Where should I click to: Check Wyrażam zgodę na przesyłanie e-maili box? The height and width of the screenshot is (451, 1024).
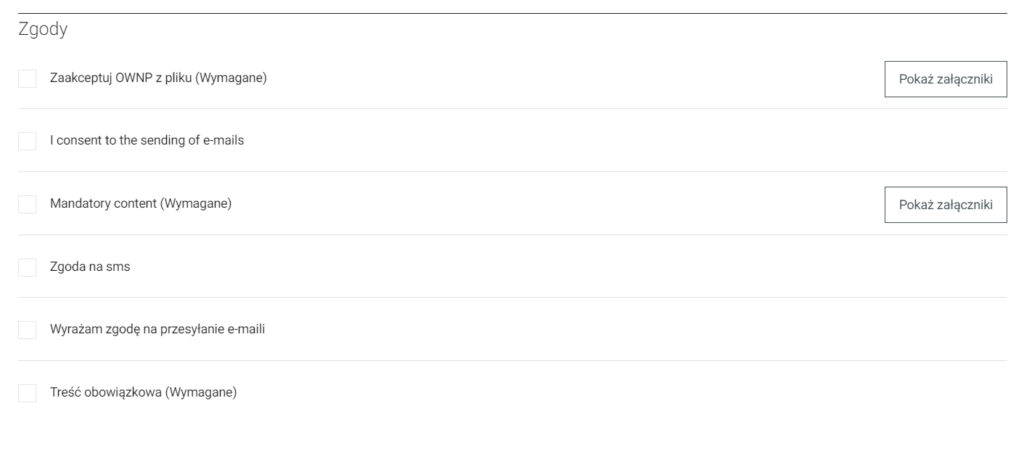click(28, 329)
